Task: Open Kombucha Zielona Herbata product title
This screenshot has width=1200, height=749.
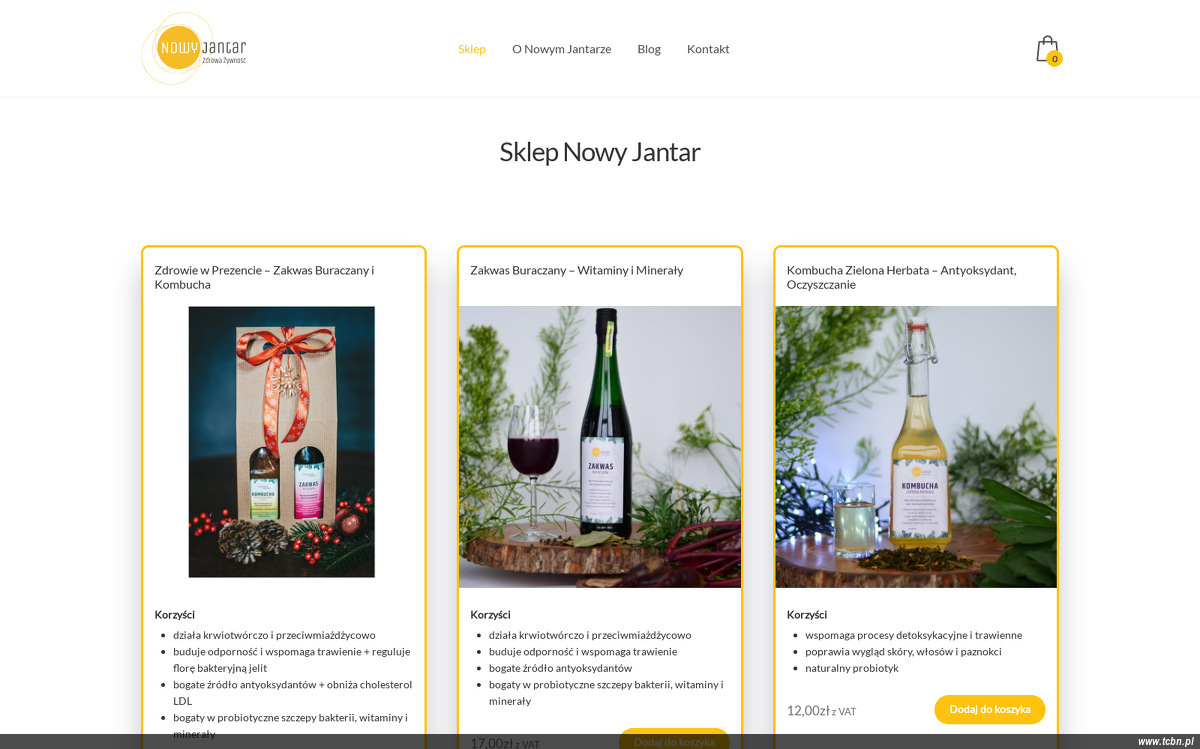Action: pos(901,277)
